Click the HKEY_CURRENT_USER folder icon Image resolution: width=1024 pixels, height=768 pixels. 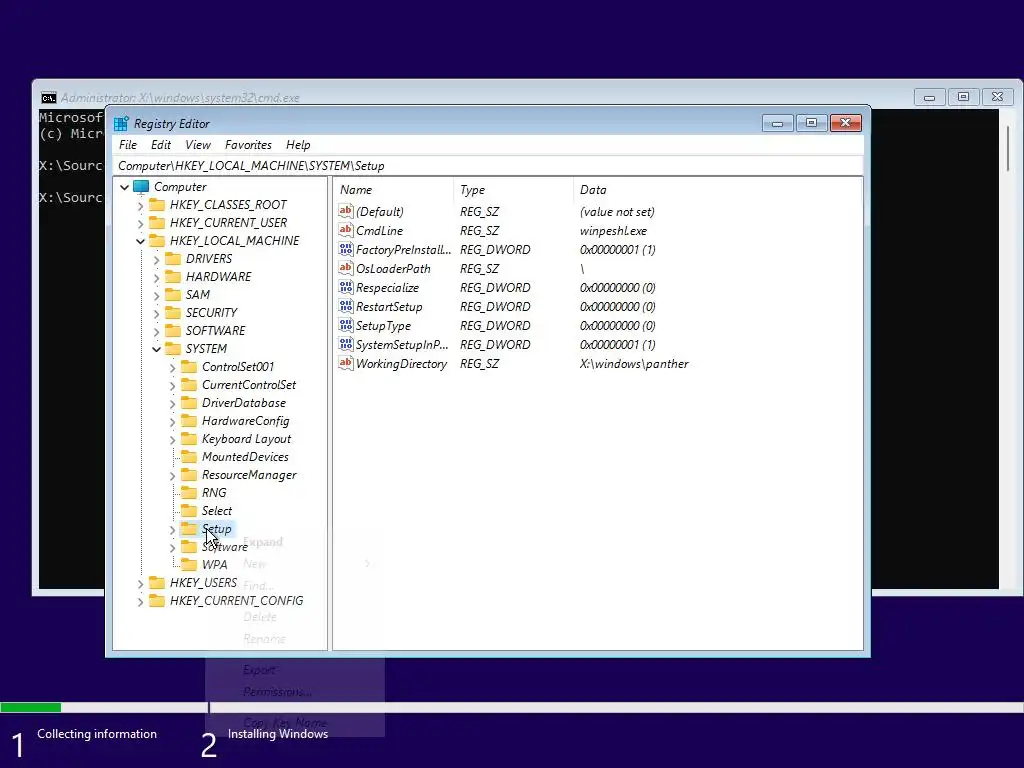tap(157, 223)
